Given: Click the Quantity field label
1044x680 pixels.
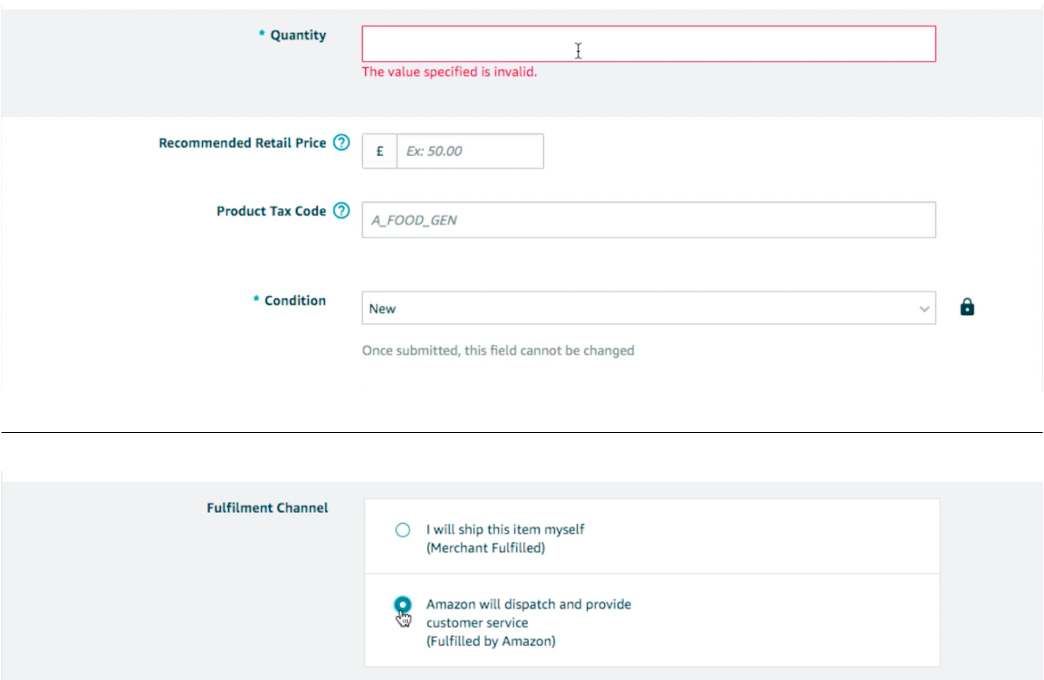Looking at the screenshot, I should point(297,36).
